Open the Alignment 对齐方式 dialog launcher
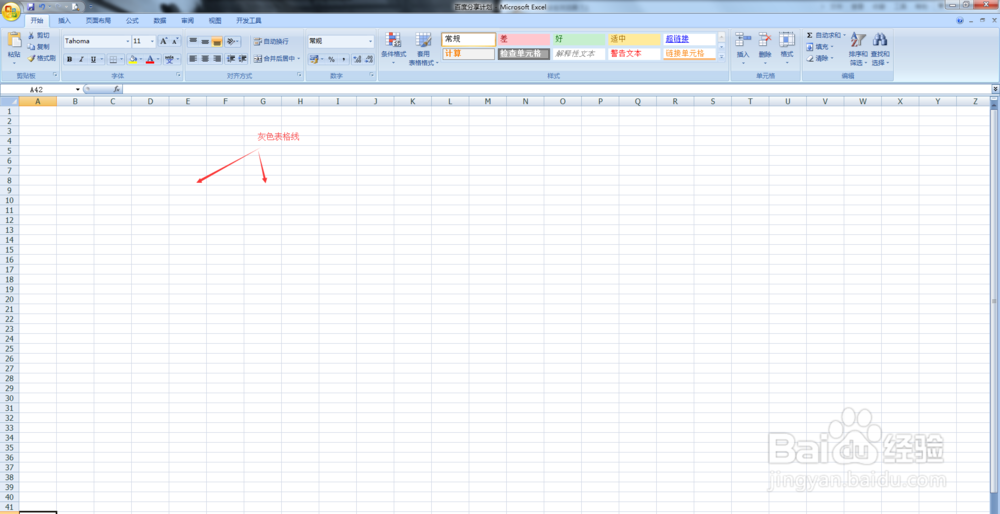The width and height of the screenshot is (1000, 514). [300, 76]
